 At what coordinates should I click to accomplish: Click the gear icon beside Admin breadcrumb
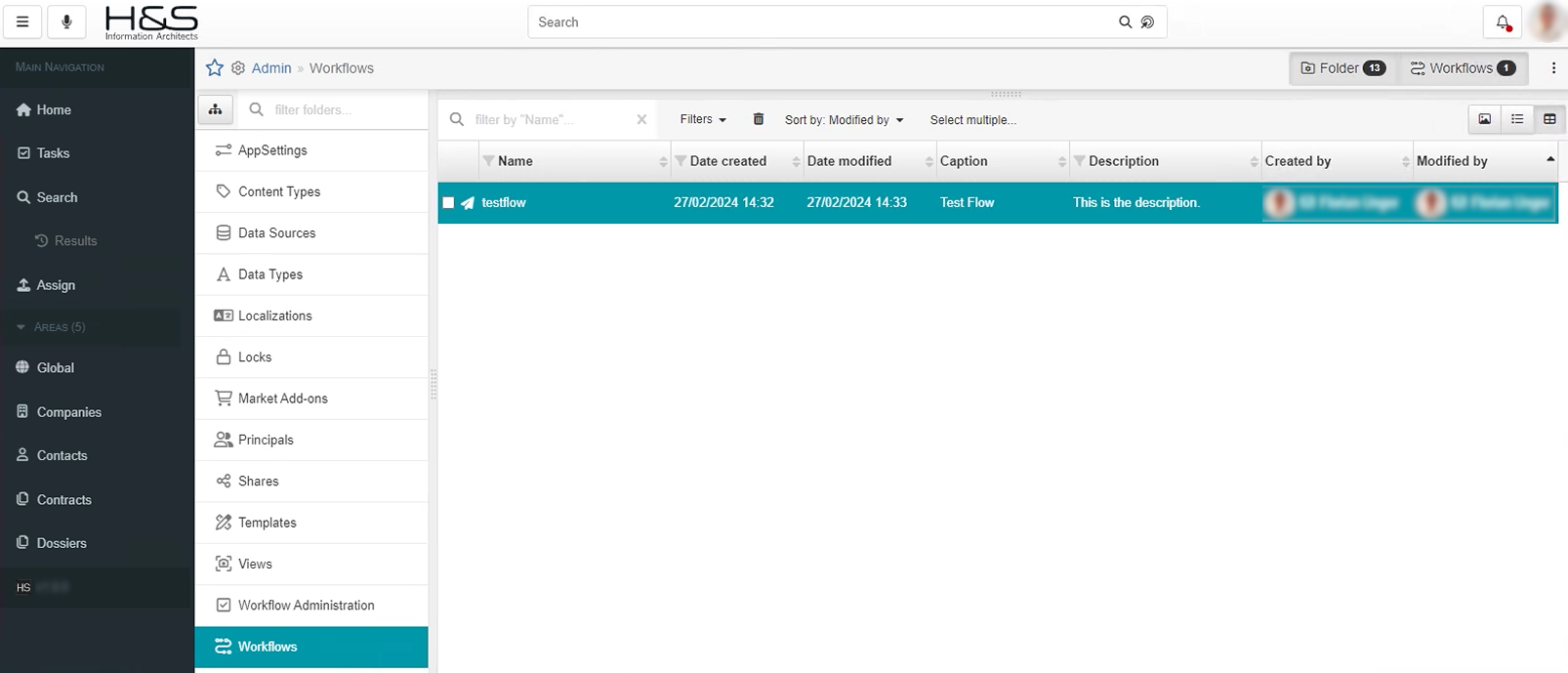pyautogui.click(x=238, y=68)
